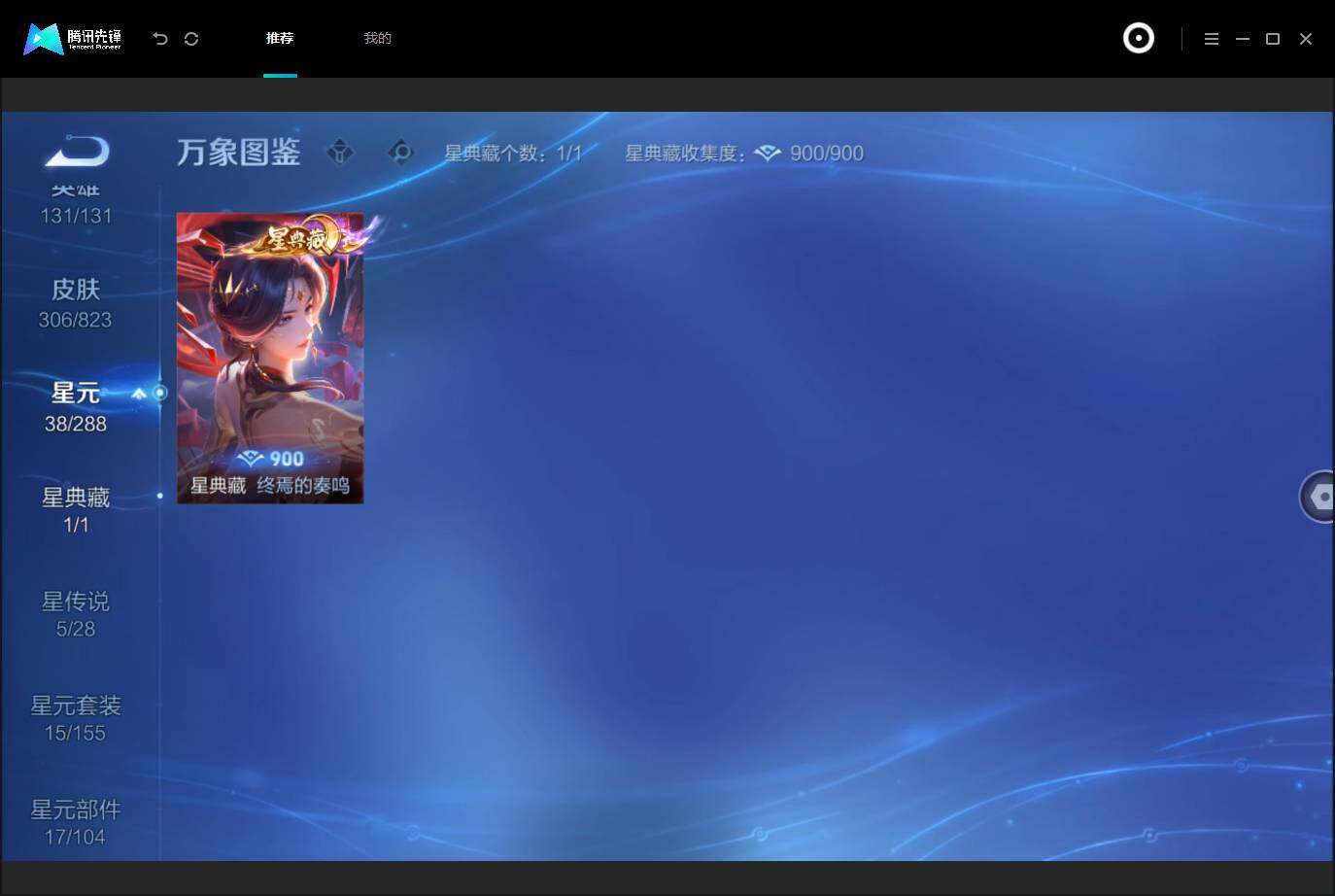Click the second diamond icon beside 万象图鉴

(400, 153)
